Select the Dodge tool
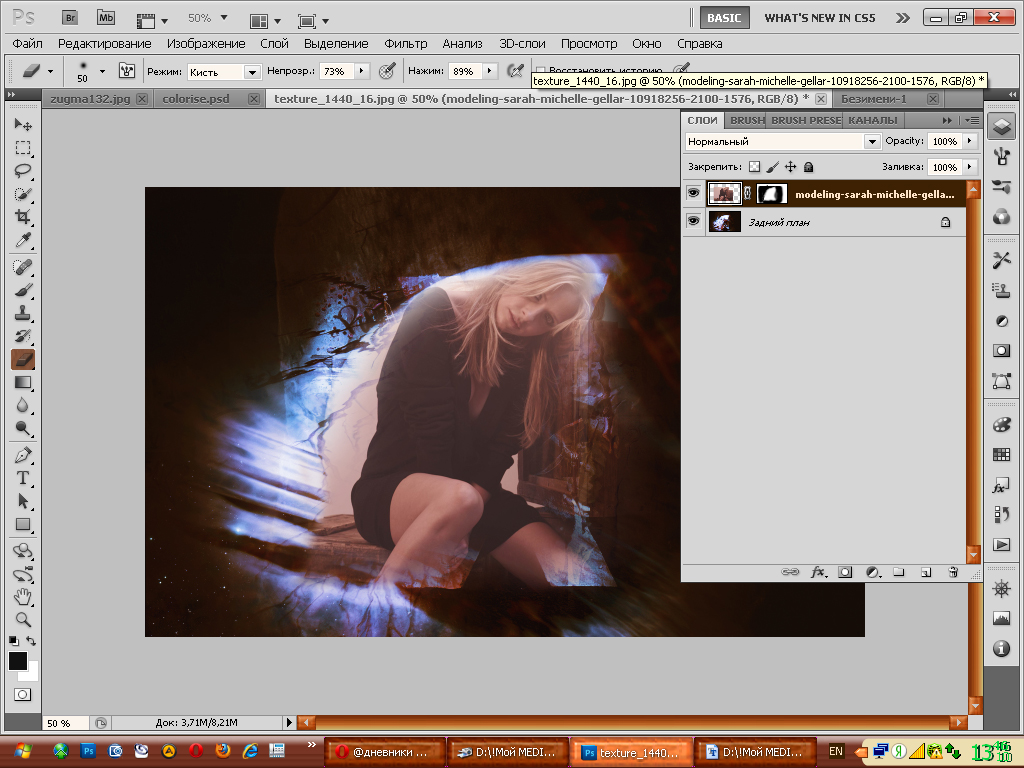The width and height of the screenshot is (1024, 768). click(x=23, y=429)
